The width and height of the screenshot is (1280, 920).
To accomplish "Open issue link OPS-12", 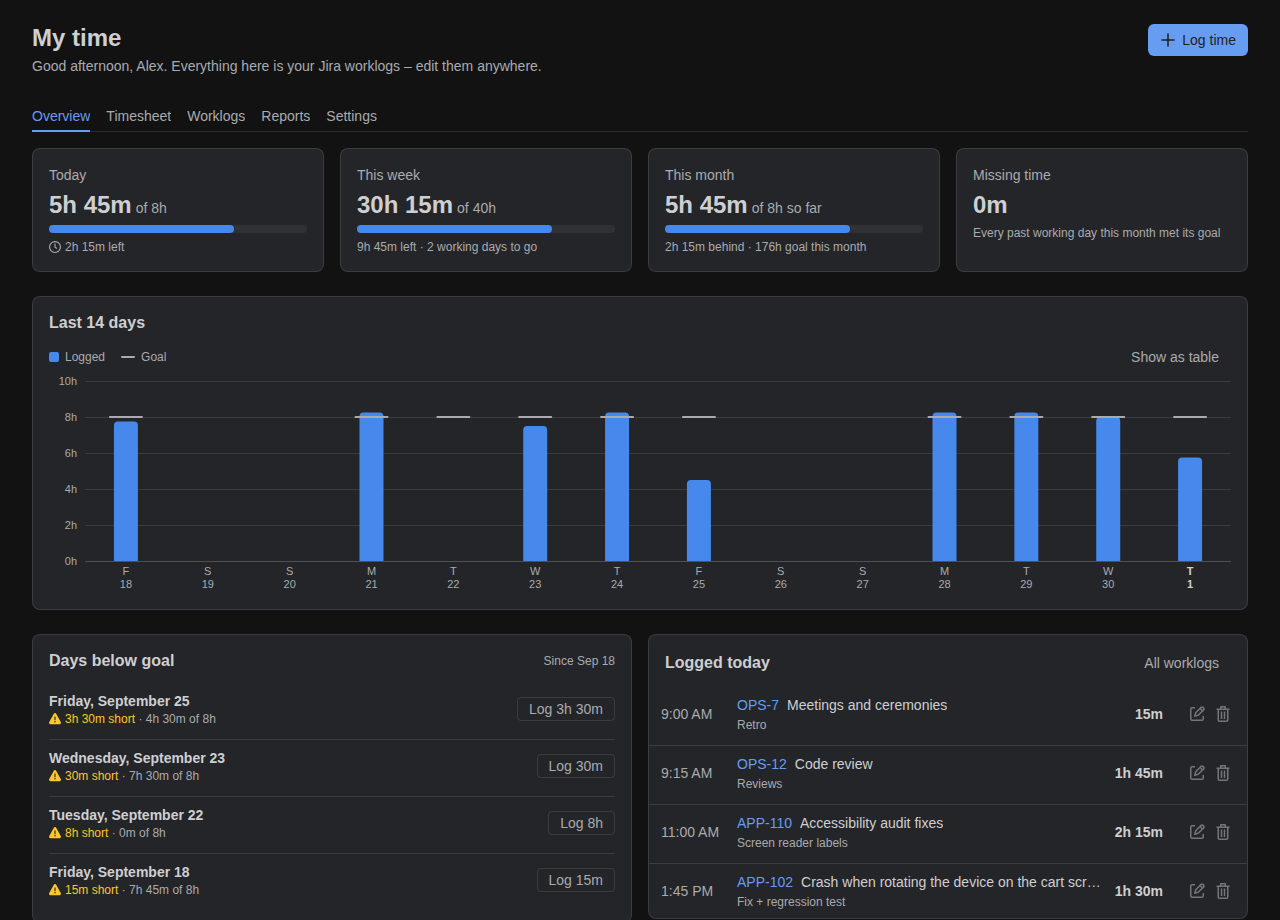I will tap(762, 764).
